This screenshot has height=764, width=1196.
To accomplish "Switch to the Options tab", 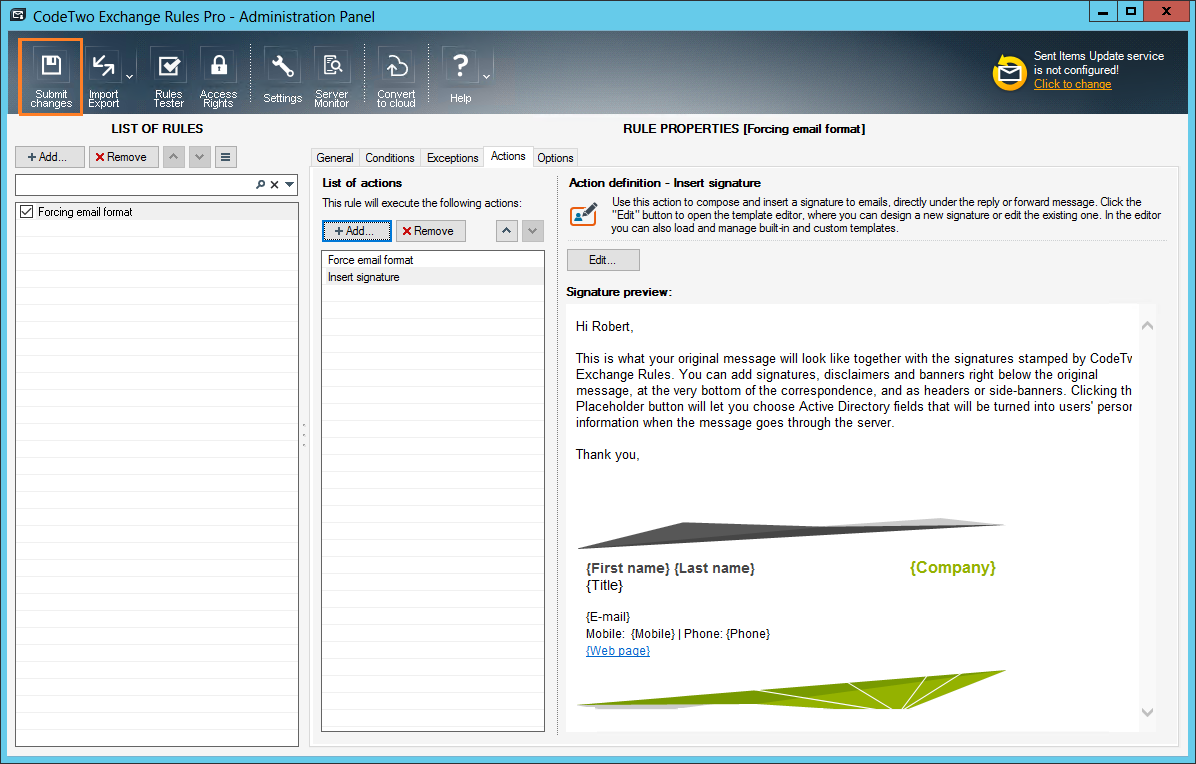I will (555, 158).
